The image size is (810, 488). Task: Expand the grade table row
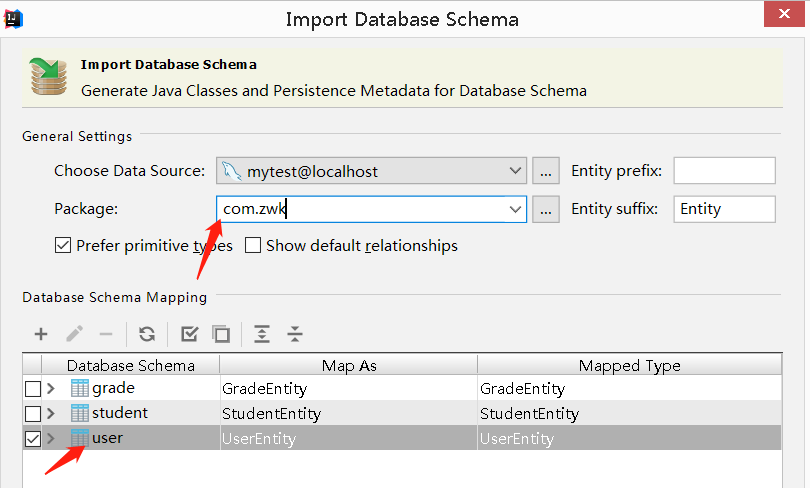tap(51, 388)
